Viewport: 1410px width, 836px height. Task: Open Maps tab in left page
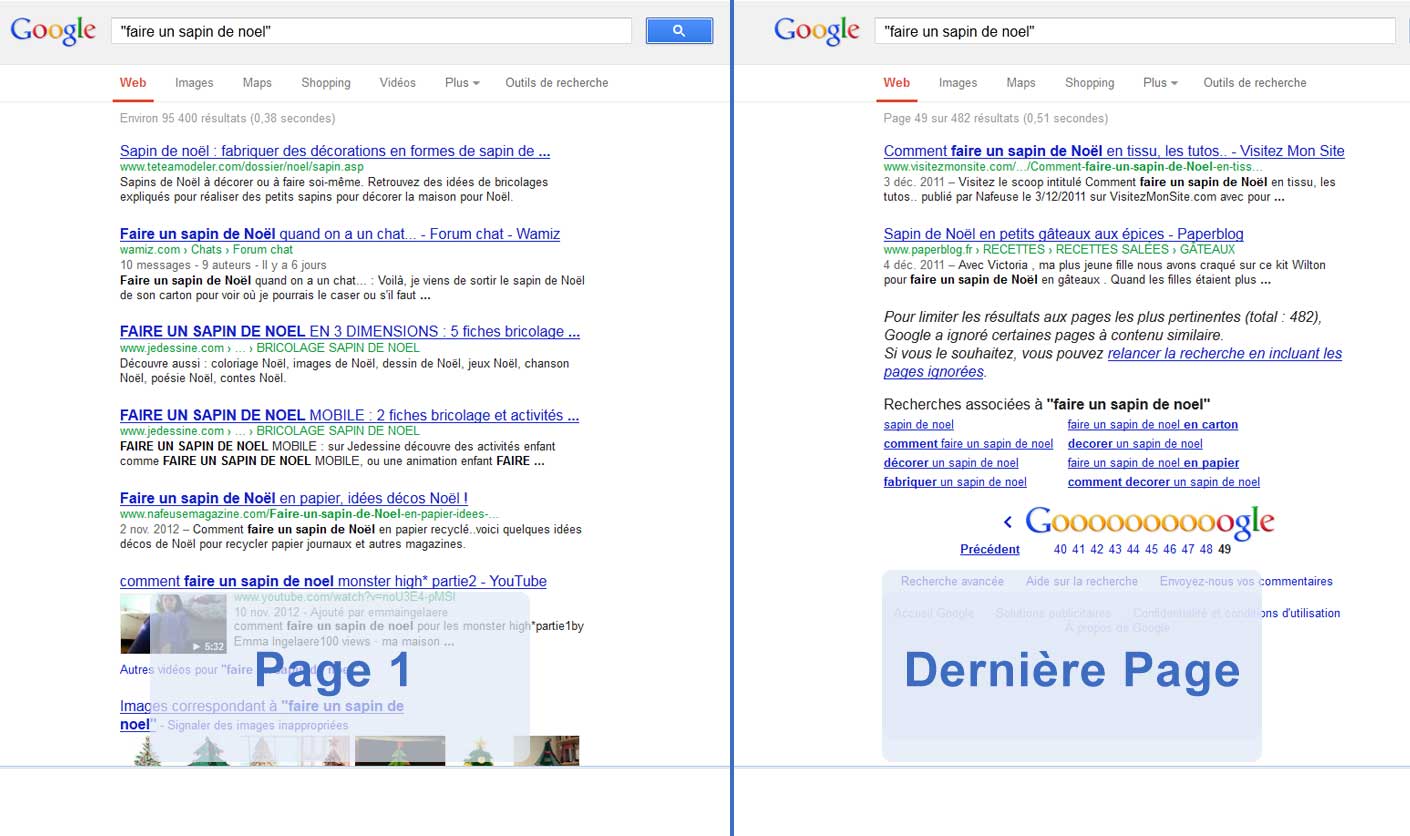pos(257,83)
